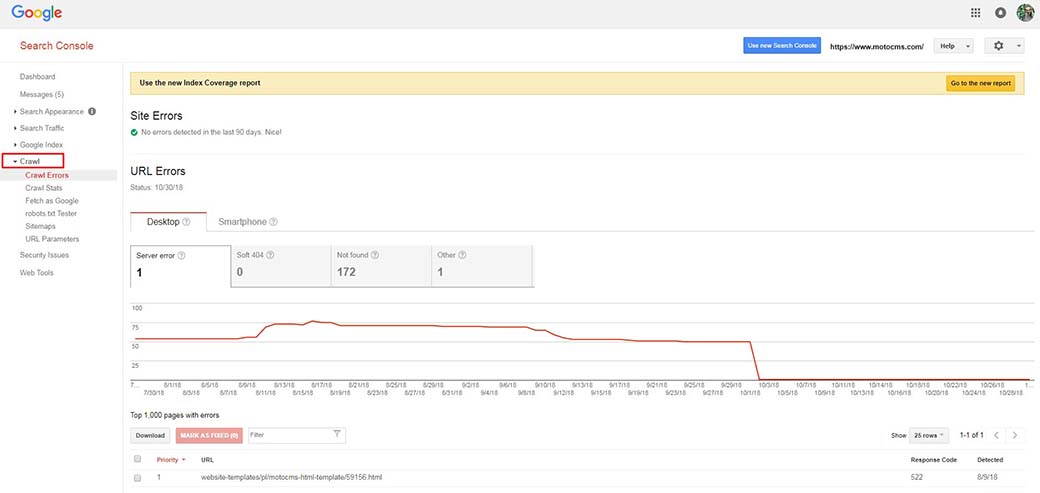The height and width of the screenshot is (493, 1040).
Task: Type in the Filter input field
Action: pos(288,435)
